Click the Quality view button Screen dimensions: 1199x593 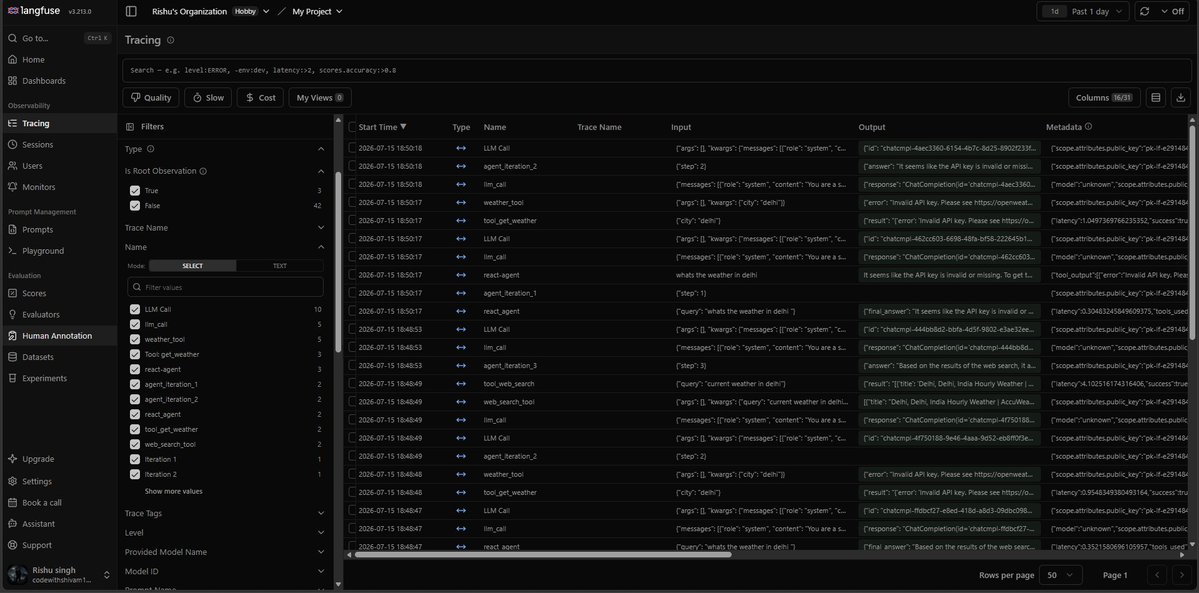click(x=151, y=98)
